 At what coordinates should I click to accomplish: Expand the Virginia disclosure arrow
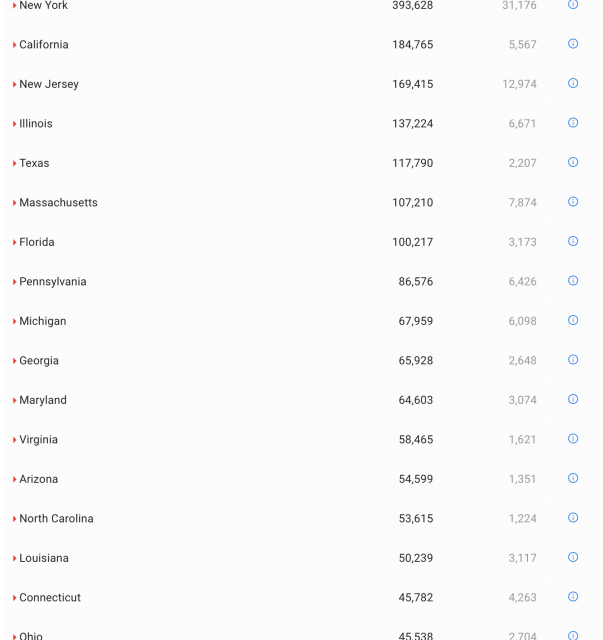click(14, 440)
